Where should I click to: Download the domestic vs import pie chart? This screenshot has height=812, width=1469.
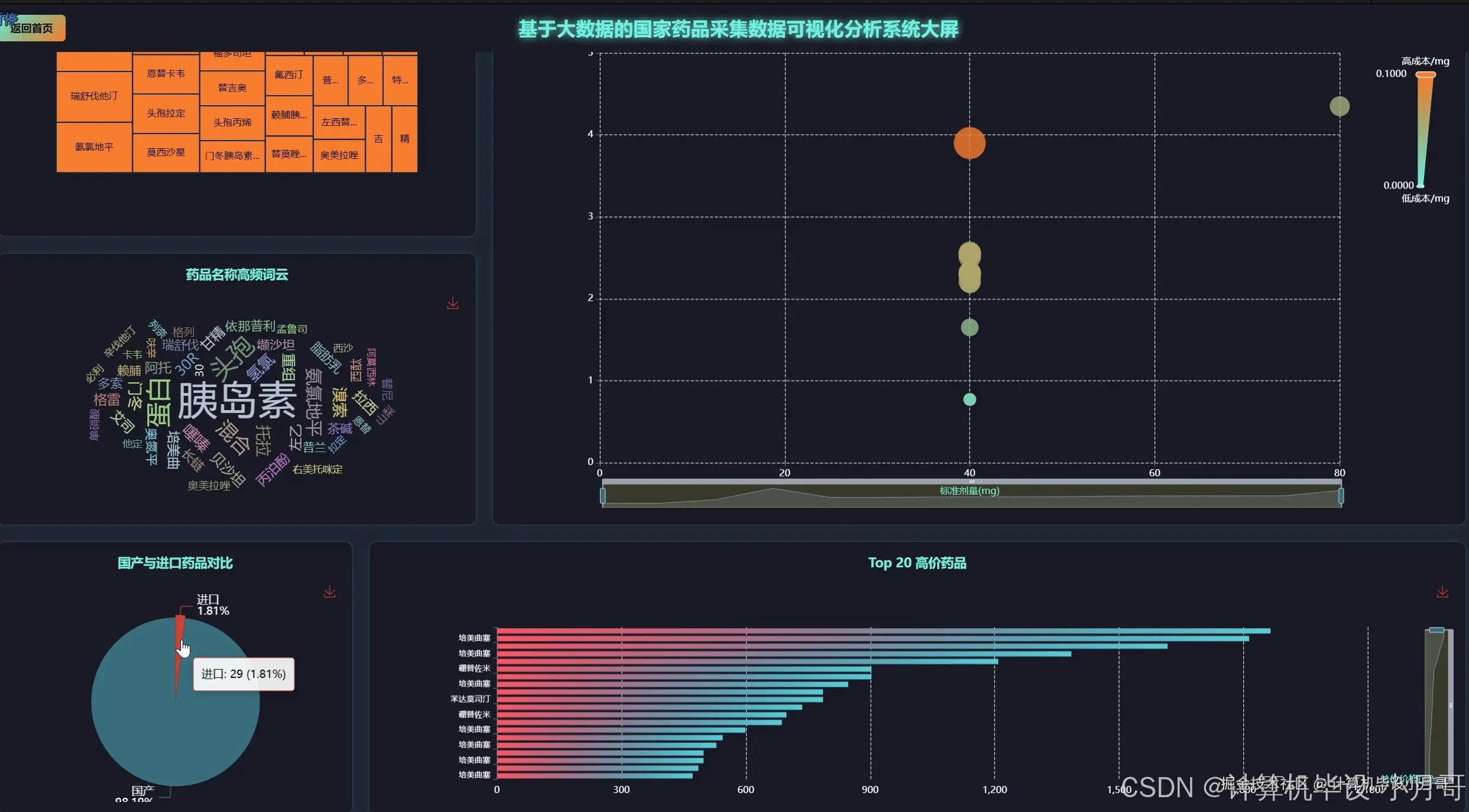click(330, 592)
